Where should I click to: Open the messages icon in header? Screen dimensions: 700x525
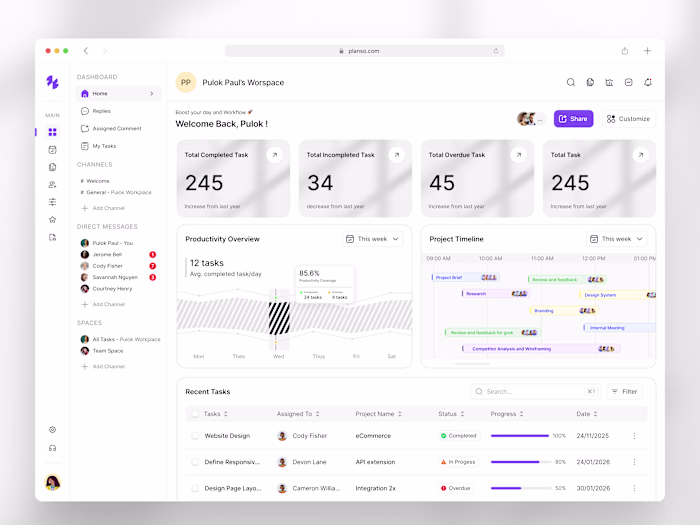coord(590,82)
